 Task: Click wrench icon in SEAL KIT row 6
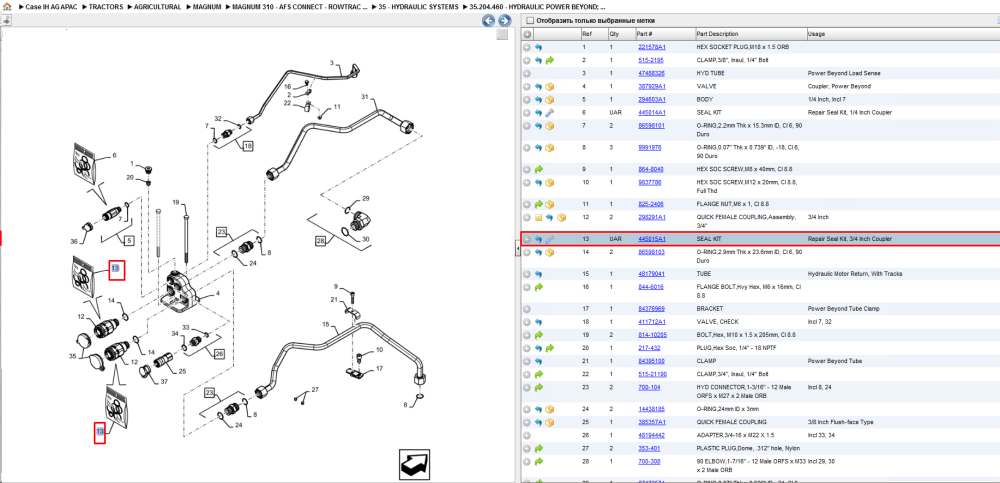click(549, 112)
